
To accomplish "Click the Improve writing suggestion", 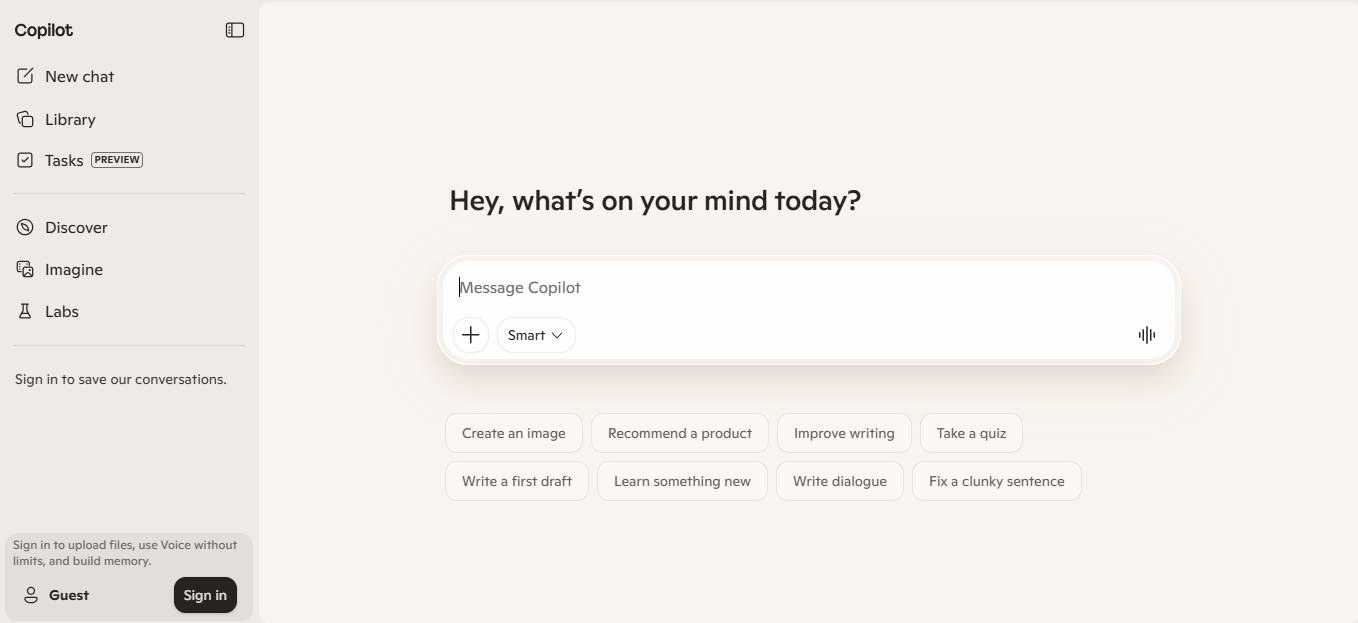I will pyautogui.click(x=844, y=433).
